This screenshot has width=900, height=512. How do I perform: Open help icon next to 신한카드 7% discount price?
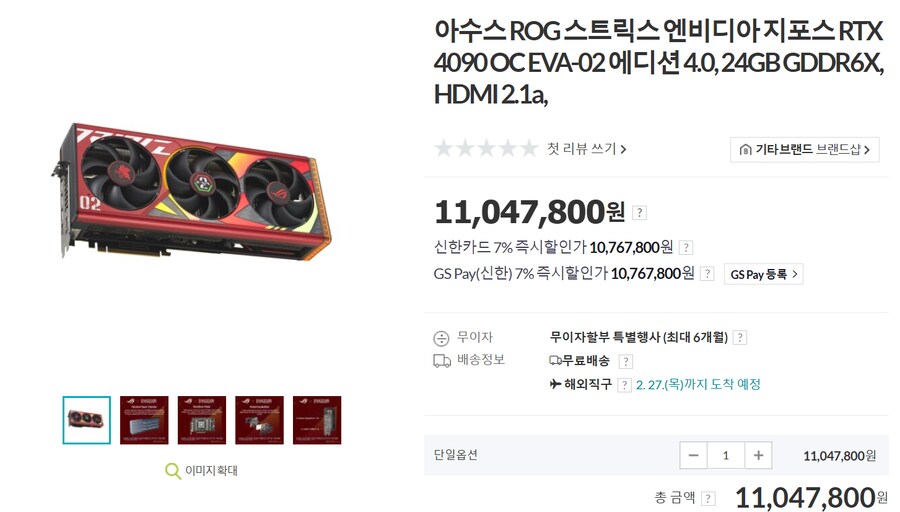coord(685,247)
